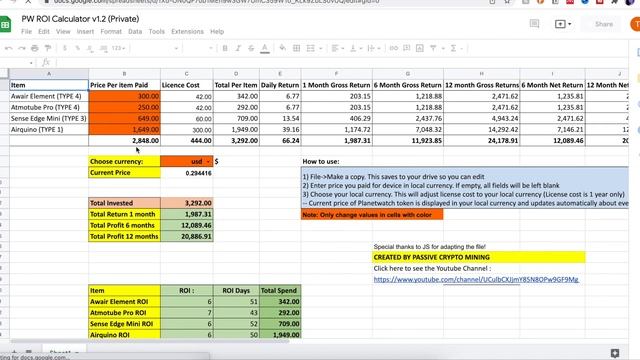The height and width of the screenshot is (360, 640).
Task: Increase decimal places
Action: coord(103,48)
